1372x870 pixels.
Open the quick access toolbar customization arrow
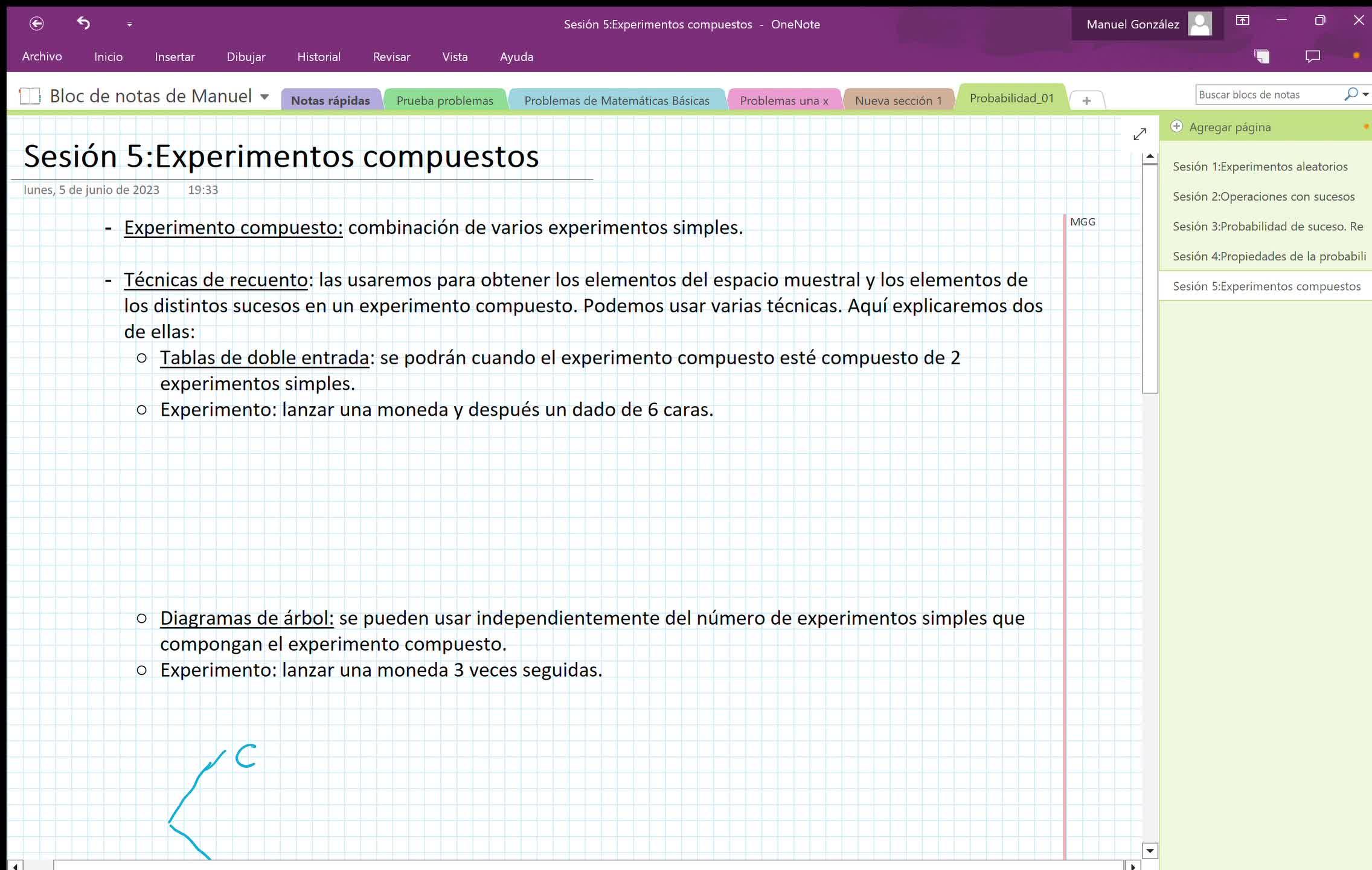129,24
